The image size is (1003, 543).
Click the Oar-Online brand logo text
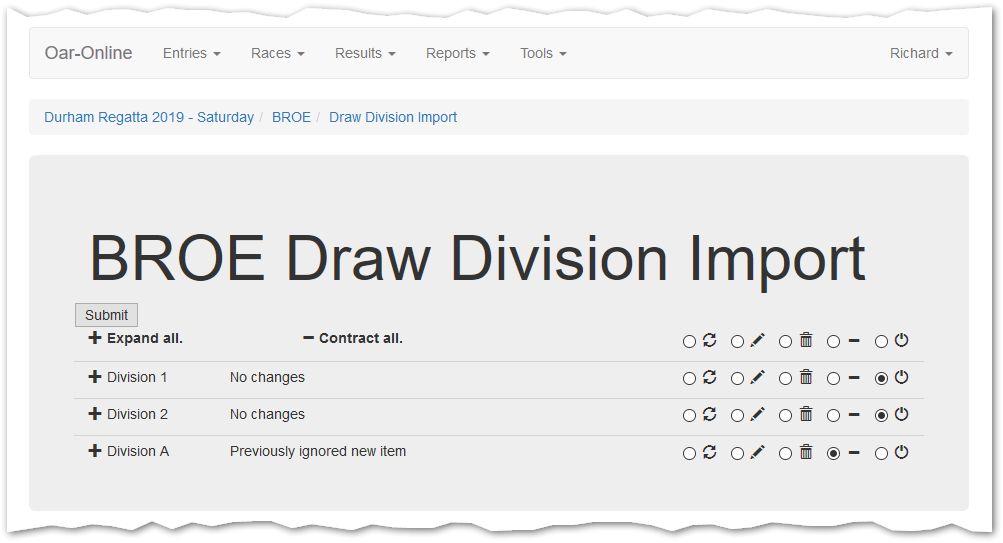[x=88, y=53]
